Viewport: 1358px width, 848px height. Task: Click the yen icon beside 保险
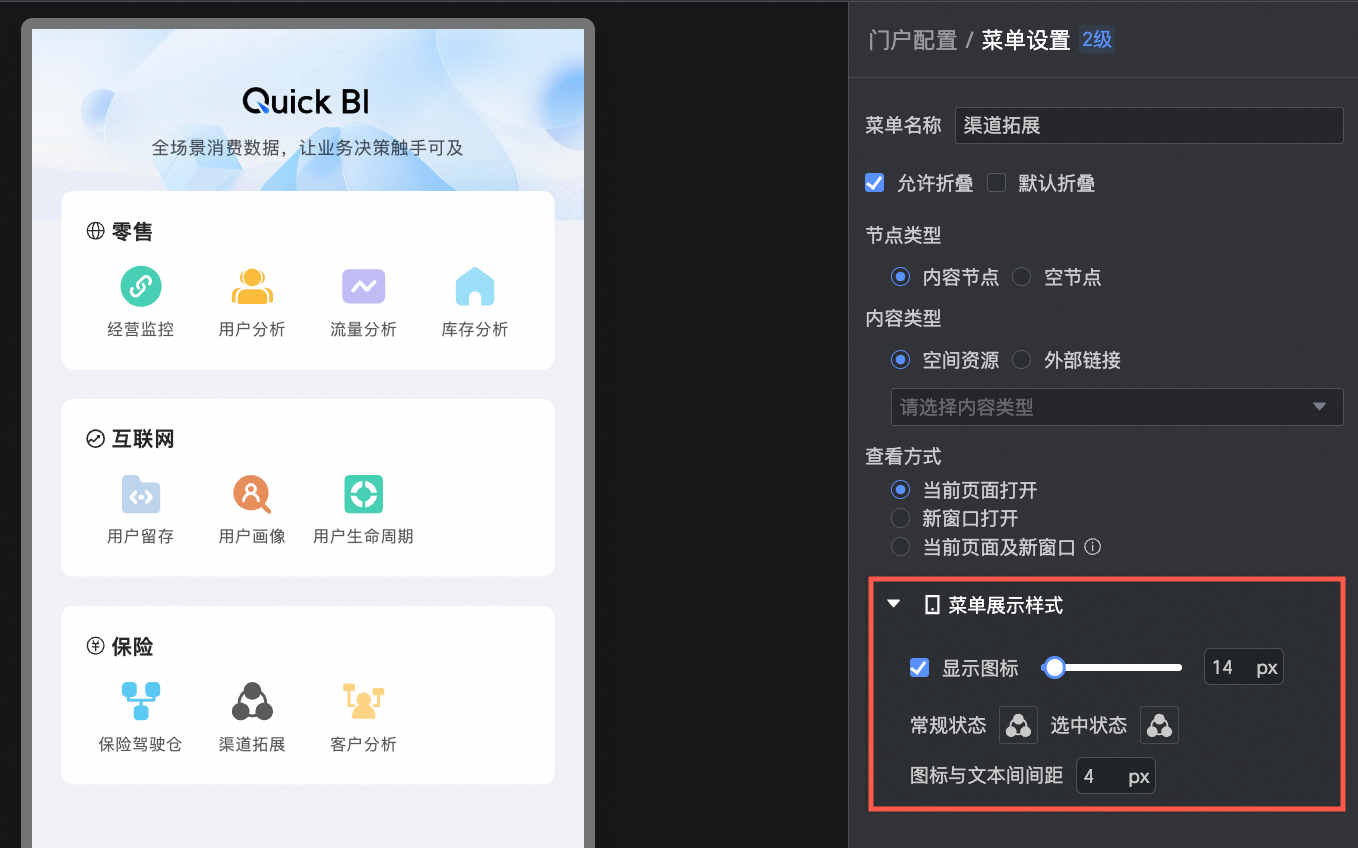pos(96,646)
